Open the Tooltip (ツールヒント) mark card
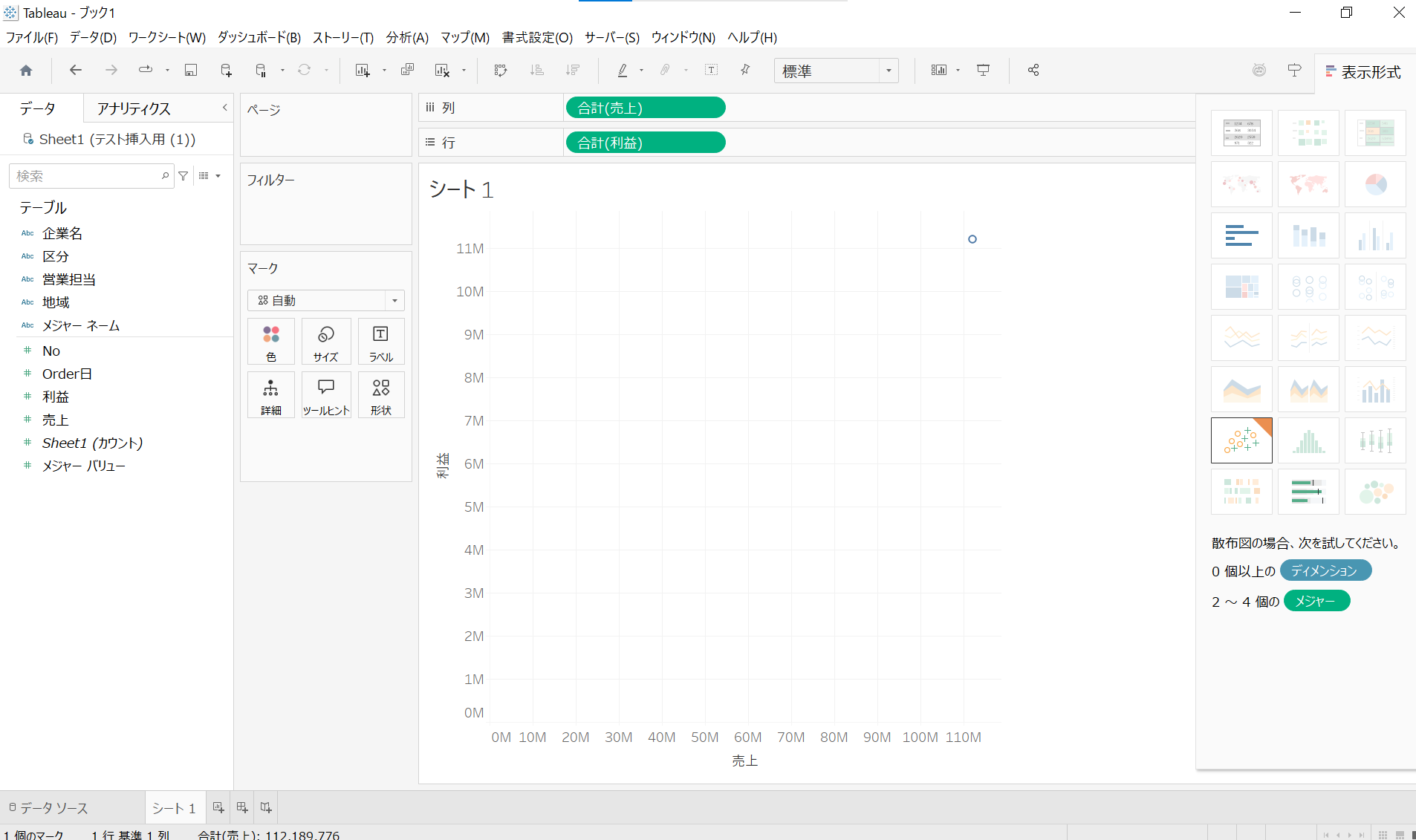This screenshot has height=840, width=1416. click(325, 395)
